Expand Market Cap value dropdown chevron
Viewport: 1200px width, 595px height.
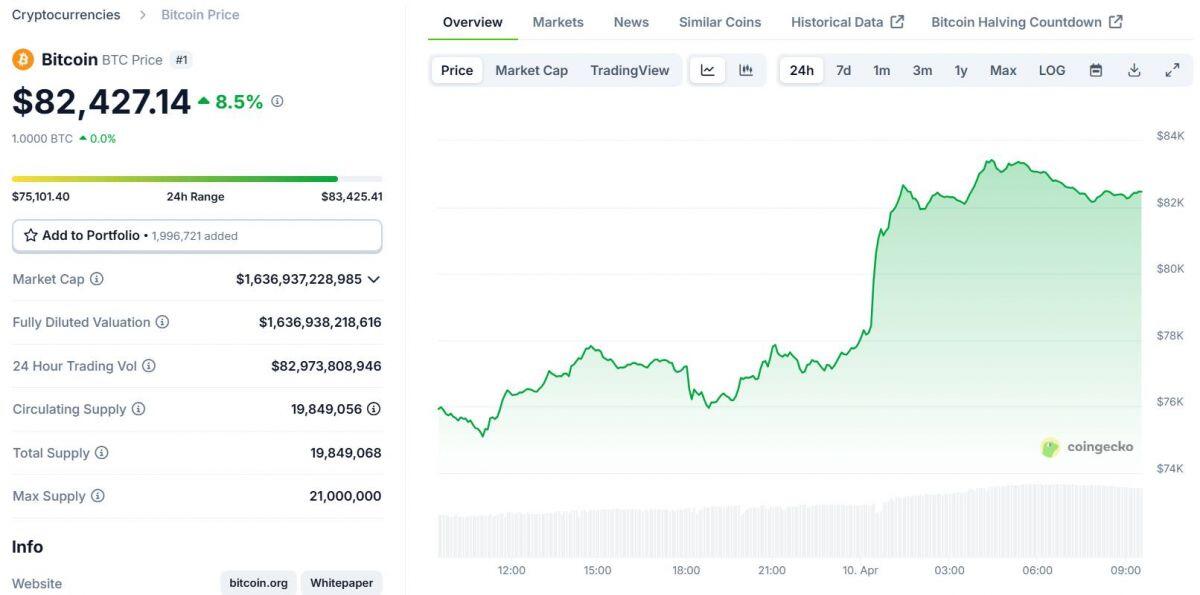click(374, 279)
